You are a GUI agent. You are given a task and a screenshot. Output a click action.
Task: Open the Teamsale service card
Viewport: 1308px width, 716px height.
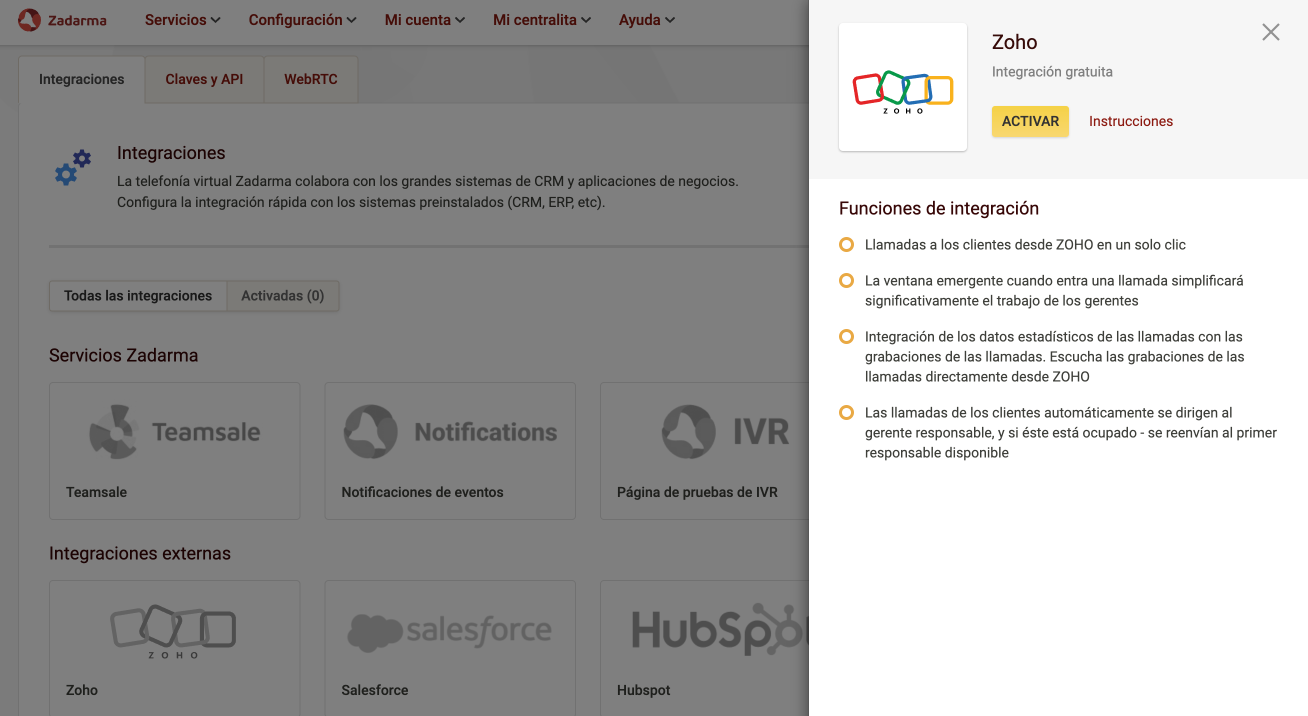click(x=175, y=451)
